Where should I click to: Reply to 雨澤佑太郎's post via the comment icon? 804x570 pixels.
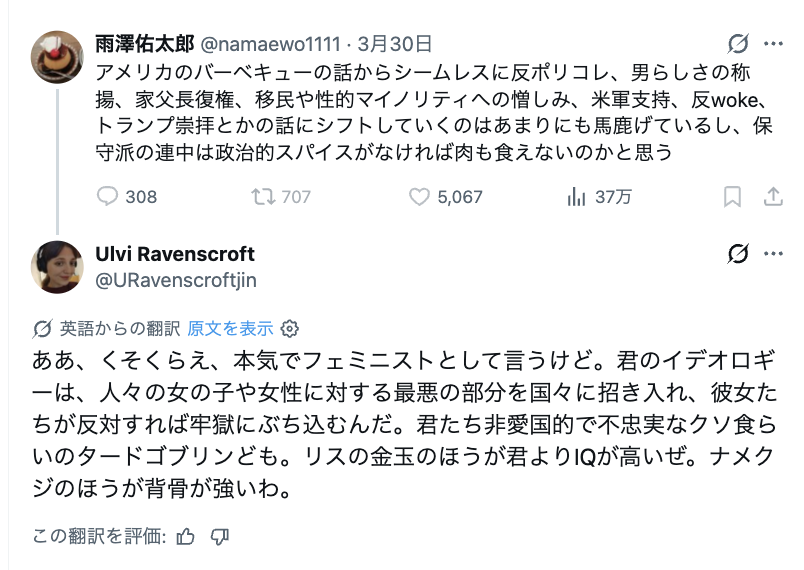click(x=108, y=197)
